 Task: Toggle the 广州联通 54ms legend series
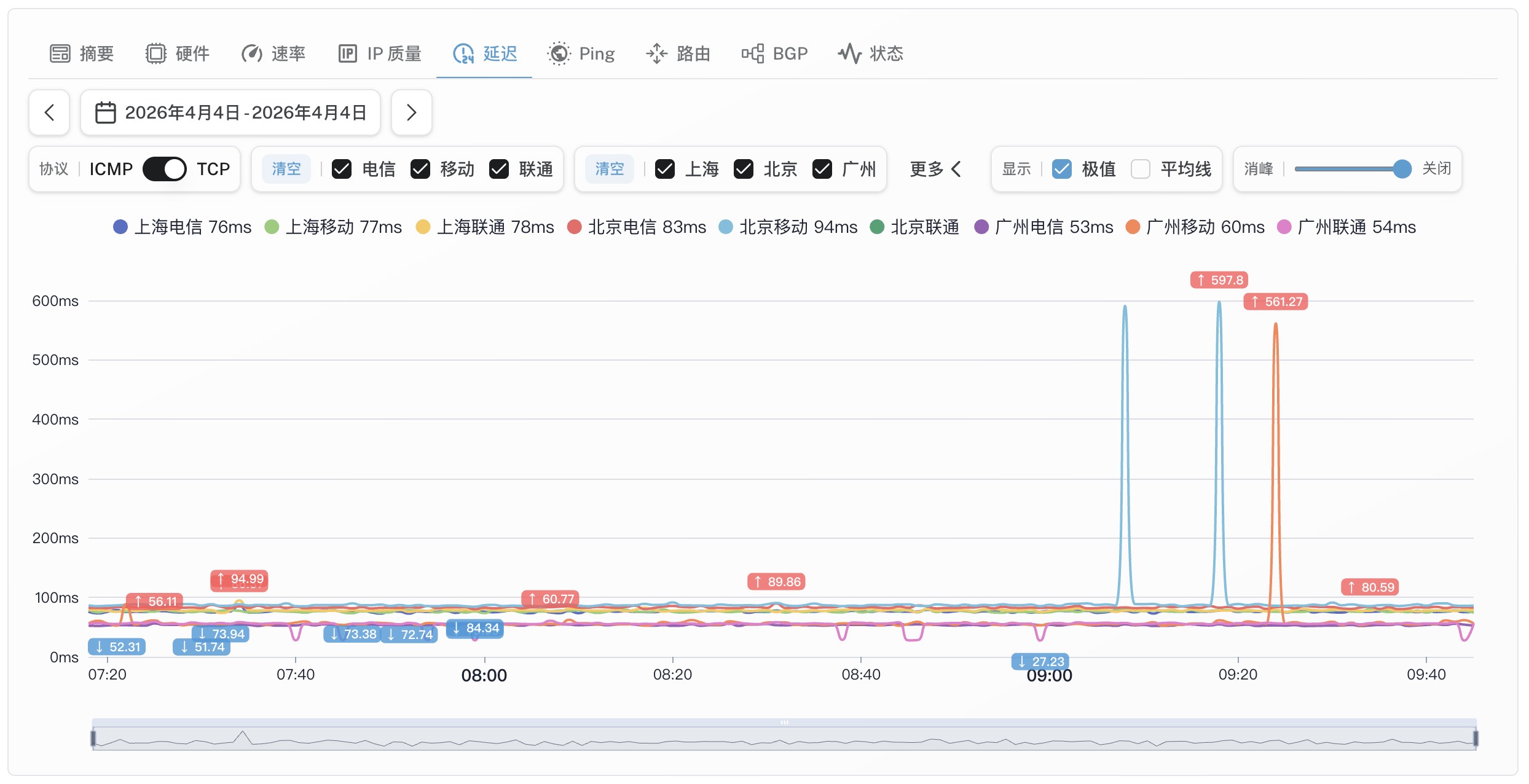[x=1346, y=227]
